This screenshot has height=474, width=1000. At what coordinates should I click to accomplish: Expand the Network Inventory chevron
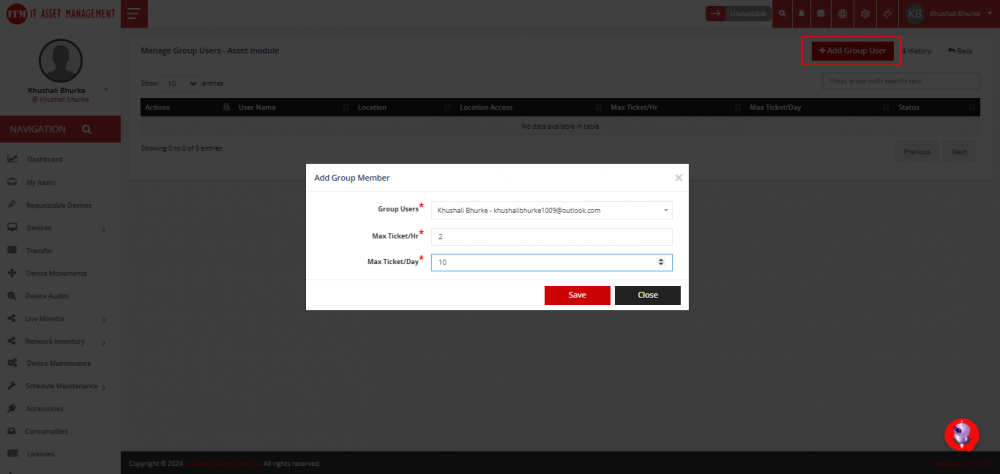tap(103, 343)
